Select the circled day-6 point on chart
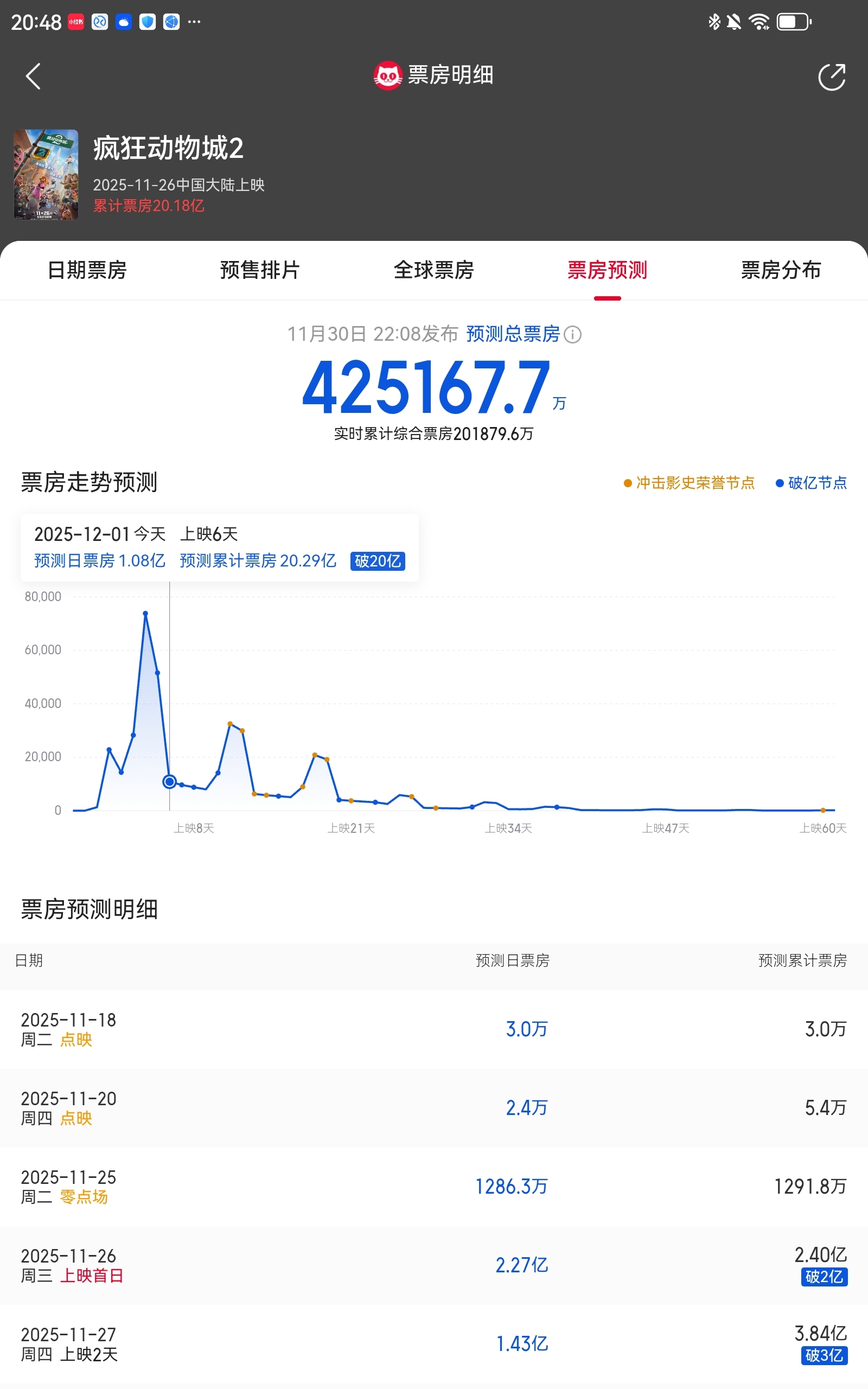This screenshot has width=868, height=1389. coord(169,782)
